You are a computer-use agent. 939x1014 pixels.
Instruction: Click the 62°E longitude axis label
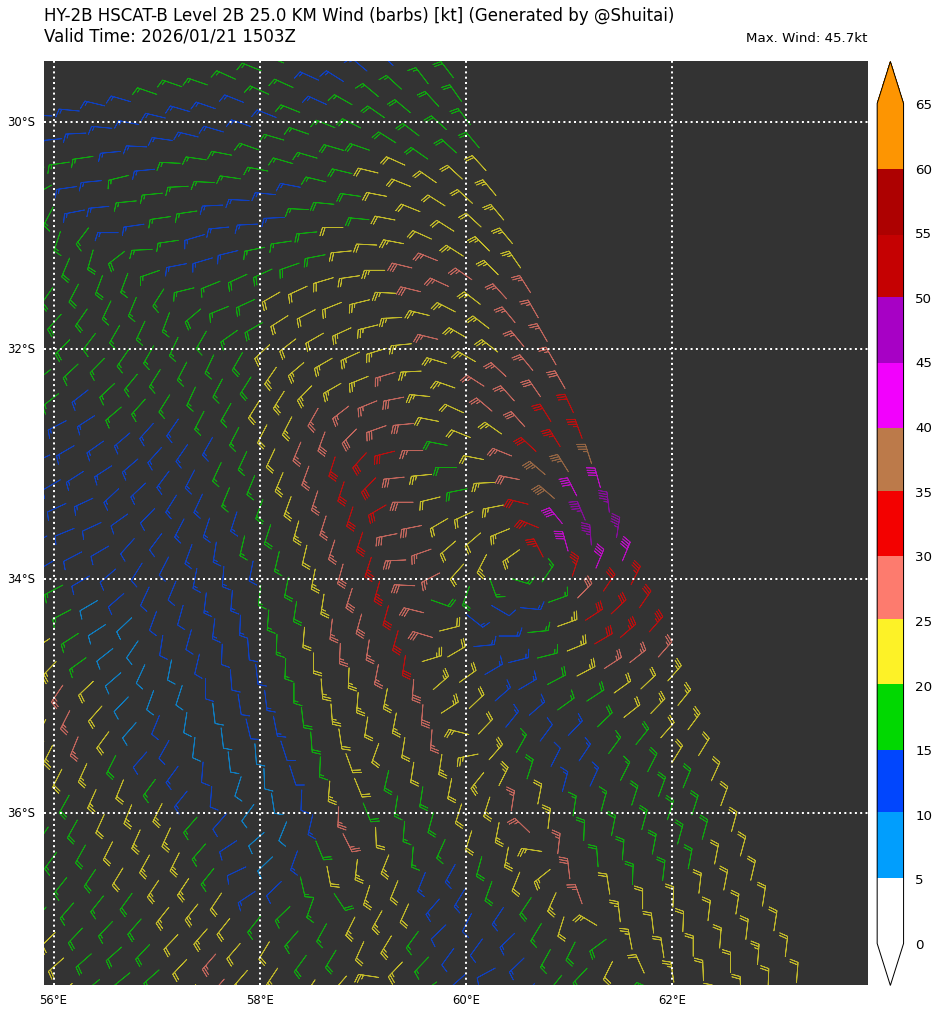[672, 1000]
